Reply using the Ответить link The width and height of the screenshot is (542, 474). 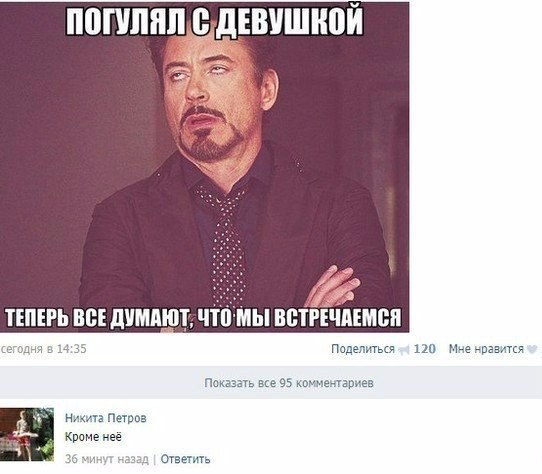[185, 459]
